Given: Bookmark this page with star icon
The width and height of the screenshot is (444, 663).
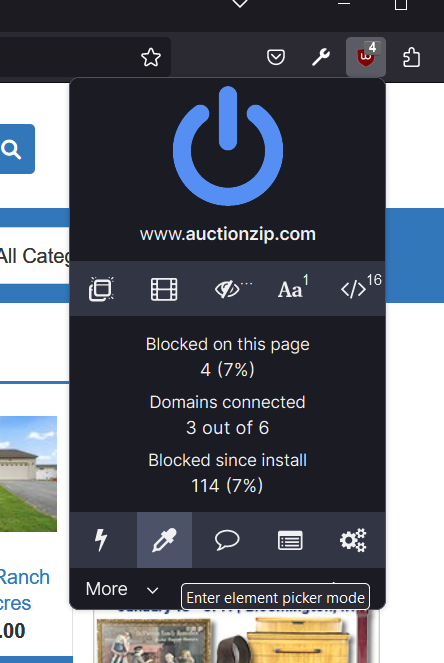Looking at the screenshot, I should click(151, 57).
